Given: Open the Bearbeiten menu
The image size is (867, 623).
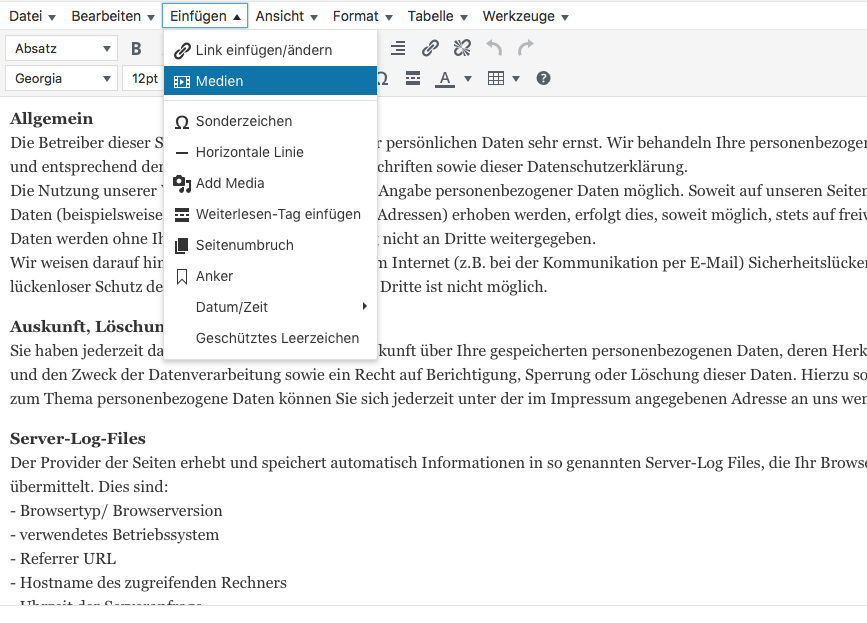Looking at the screenshot, I should (x=113, y=16).
